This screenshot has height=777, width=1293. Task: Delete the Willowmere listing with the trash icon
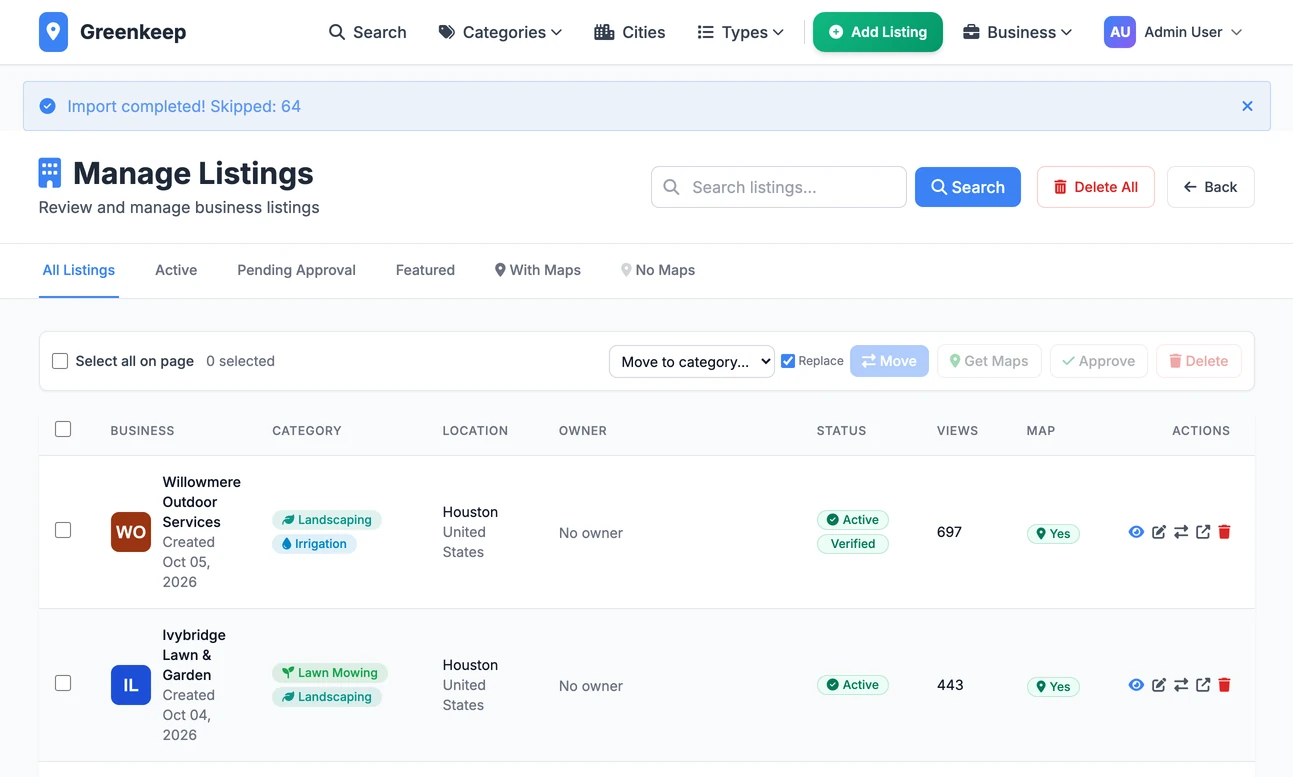click(1225, 532)
